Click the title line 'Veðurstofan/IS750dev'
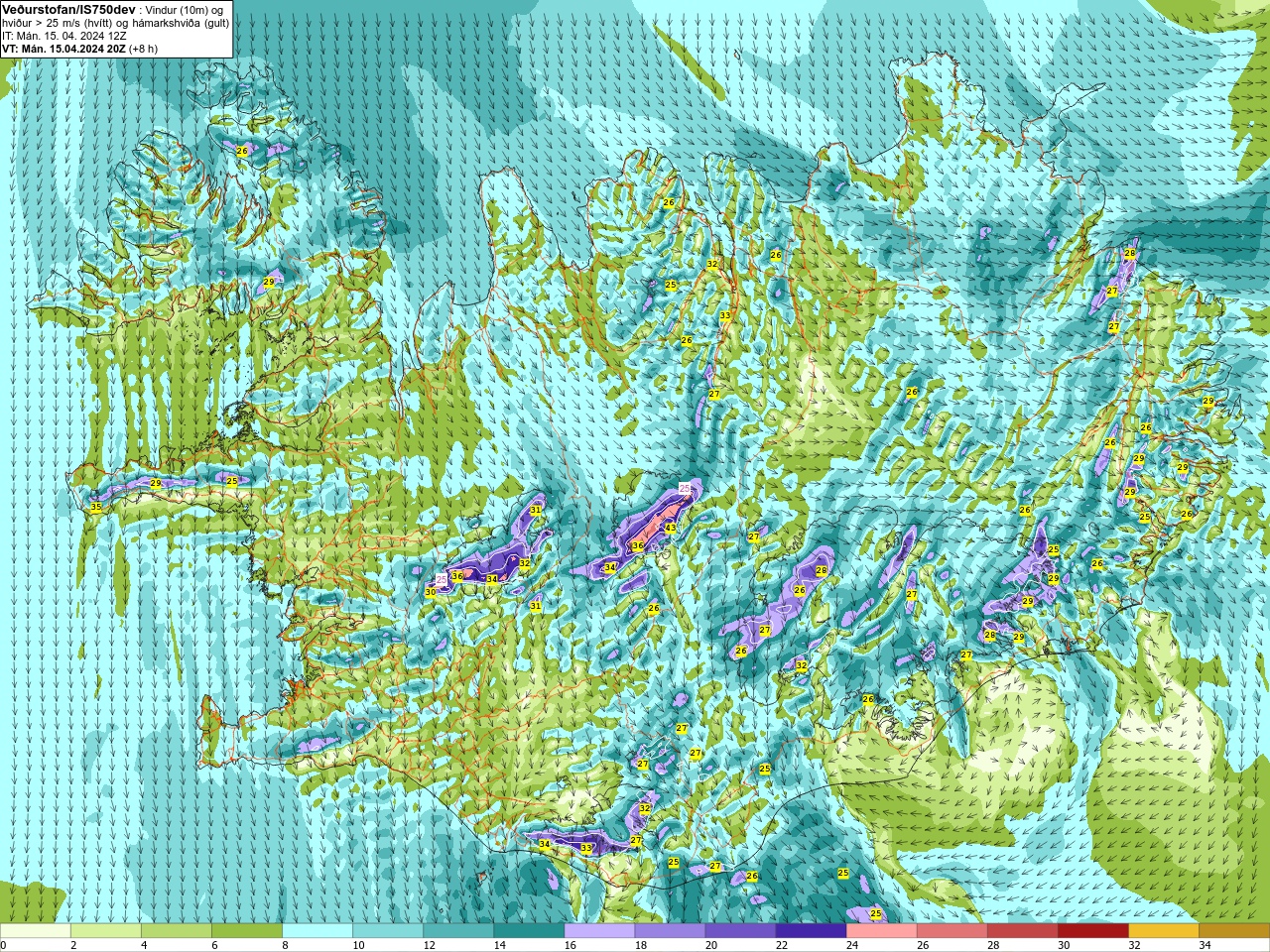This screenshot has height=952, width=1270. tap(68, 8)
